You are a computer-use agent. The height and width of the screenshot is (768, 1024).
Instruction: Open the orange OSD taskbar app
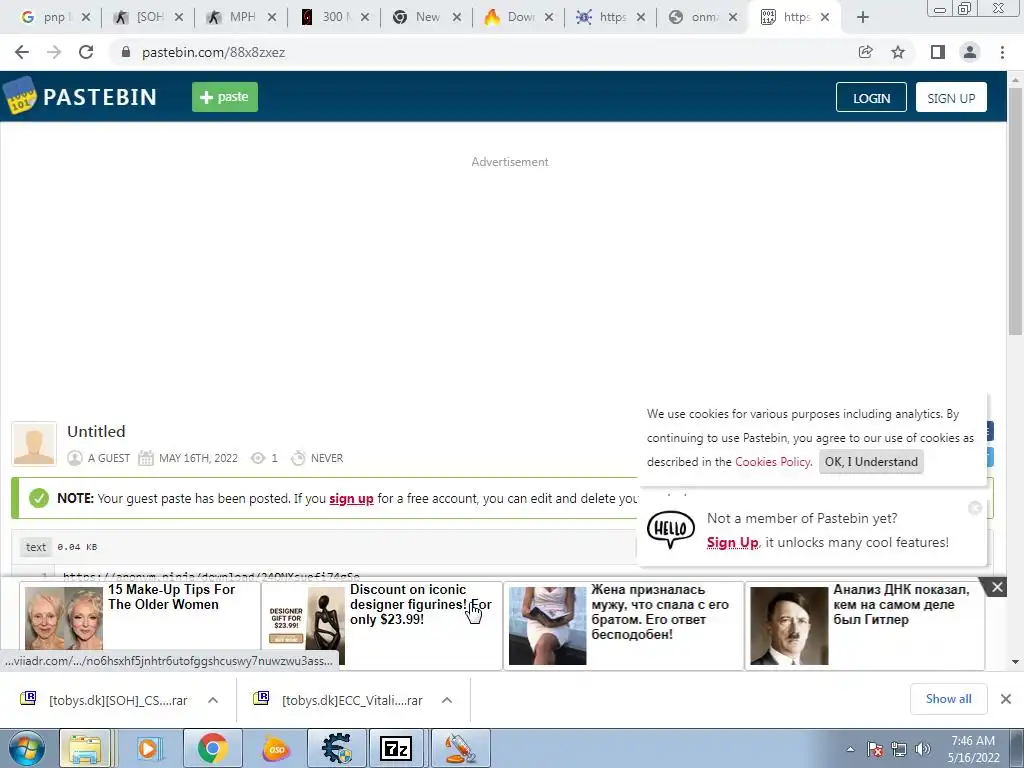point(276,748)
